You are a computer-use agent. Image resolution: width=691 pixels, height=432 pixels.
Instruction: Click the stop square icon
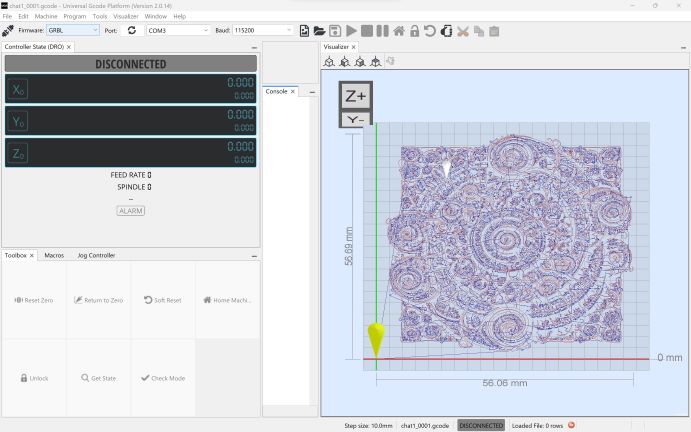pos(367,31)
